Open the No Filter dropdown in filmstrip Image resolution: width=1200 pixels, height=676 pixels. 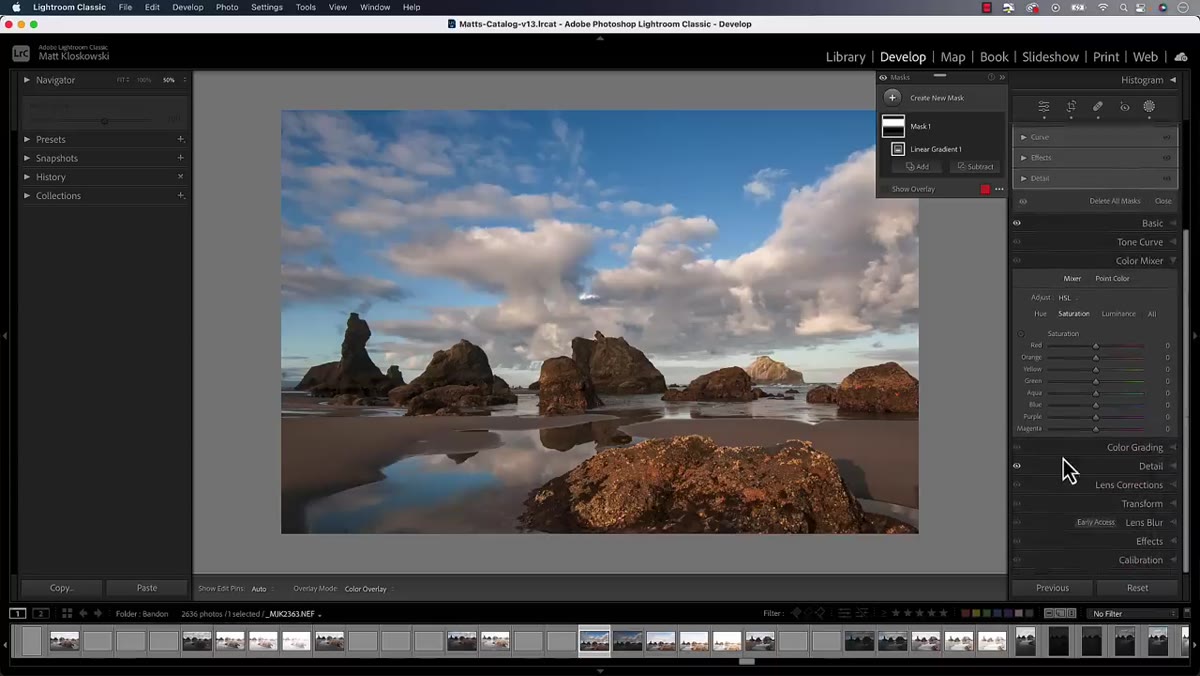pyautogui.click(x=1134, y=613)
